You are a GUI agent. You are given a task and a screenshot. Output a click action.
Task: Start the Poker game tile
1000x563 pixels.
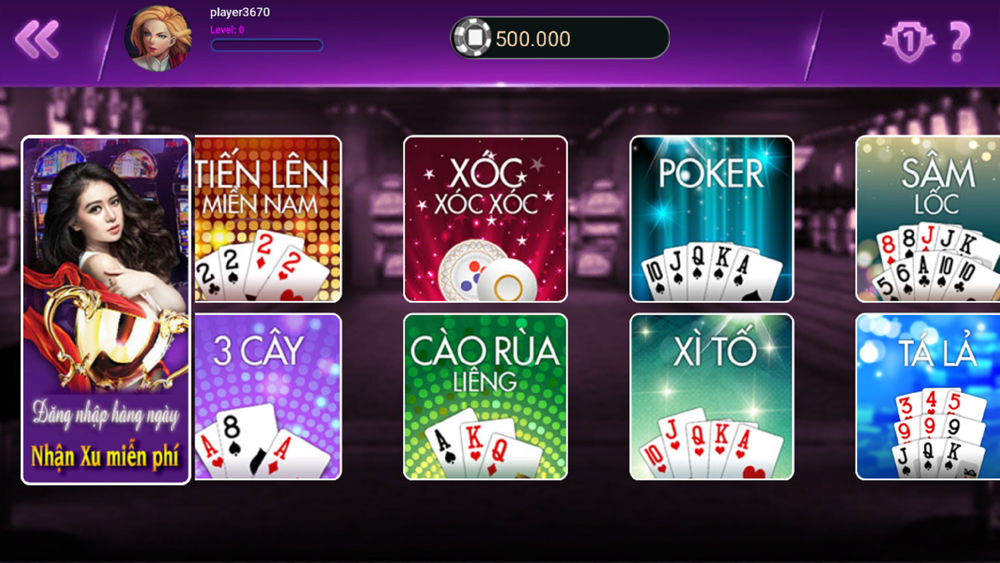coord(712,219)
